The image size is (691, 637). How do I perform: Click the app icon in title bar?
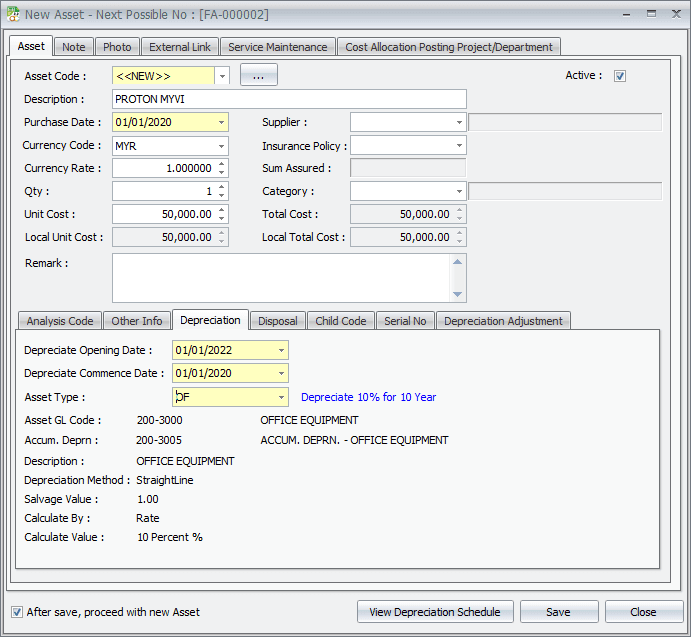click(12, 14)
